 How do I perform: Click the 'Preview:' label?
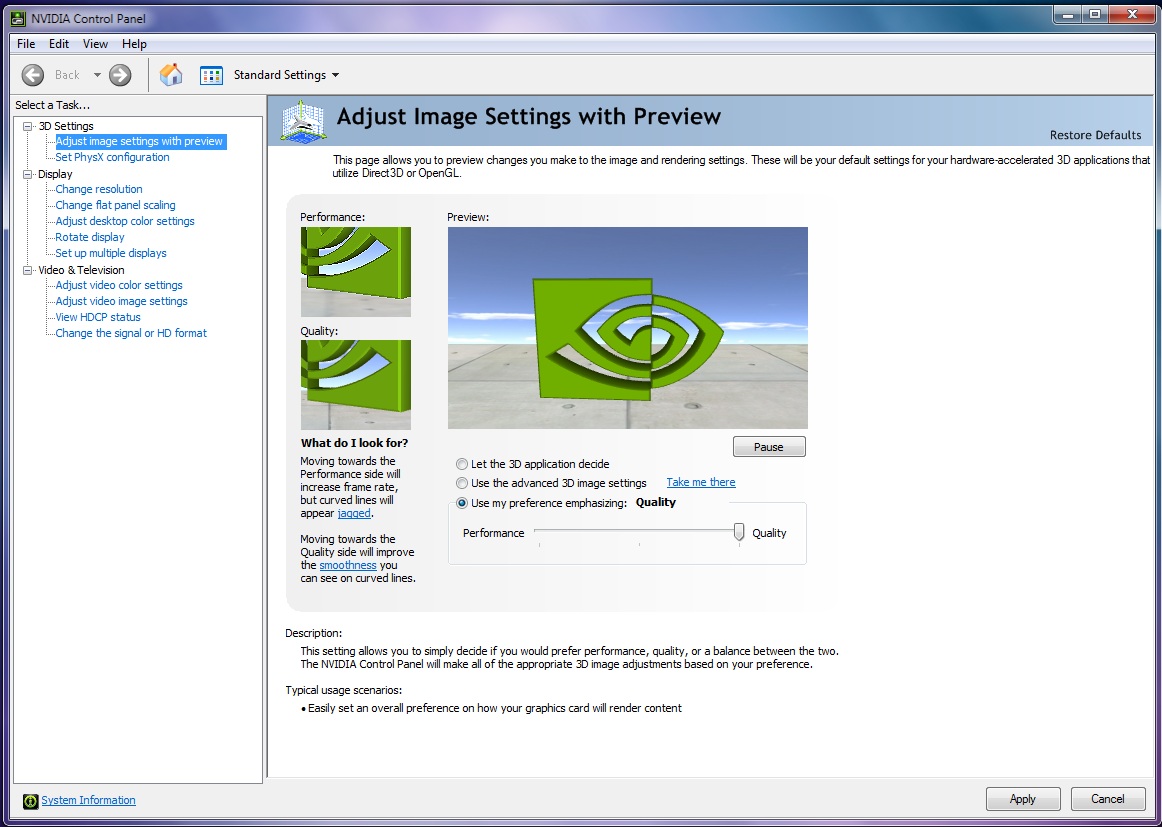[468, 217]
